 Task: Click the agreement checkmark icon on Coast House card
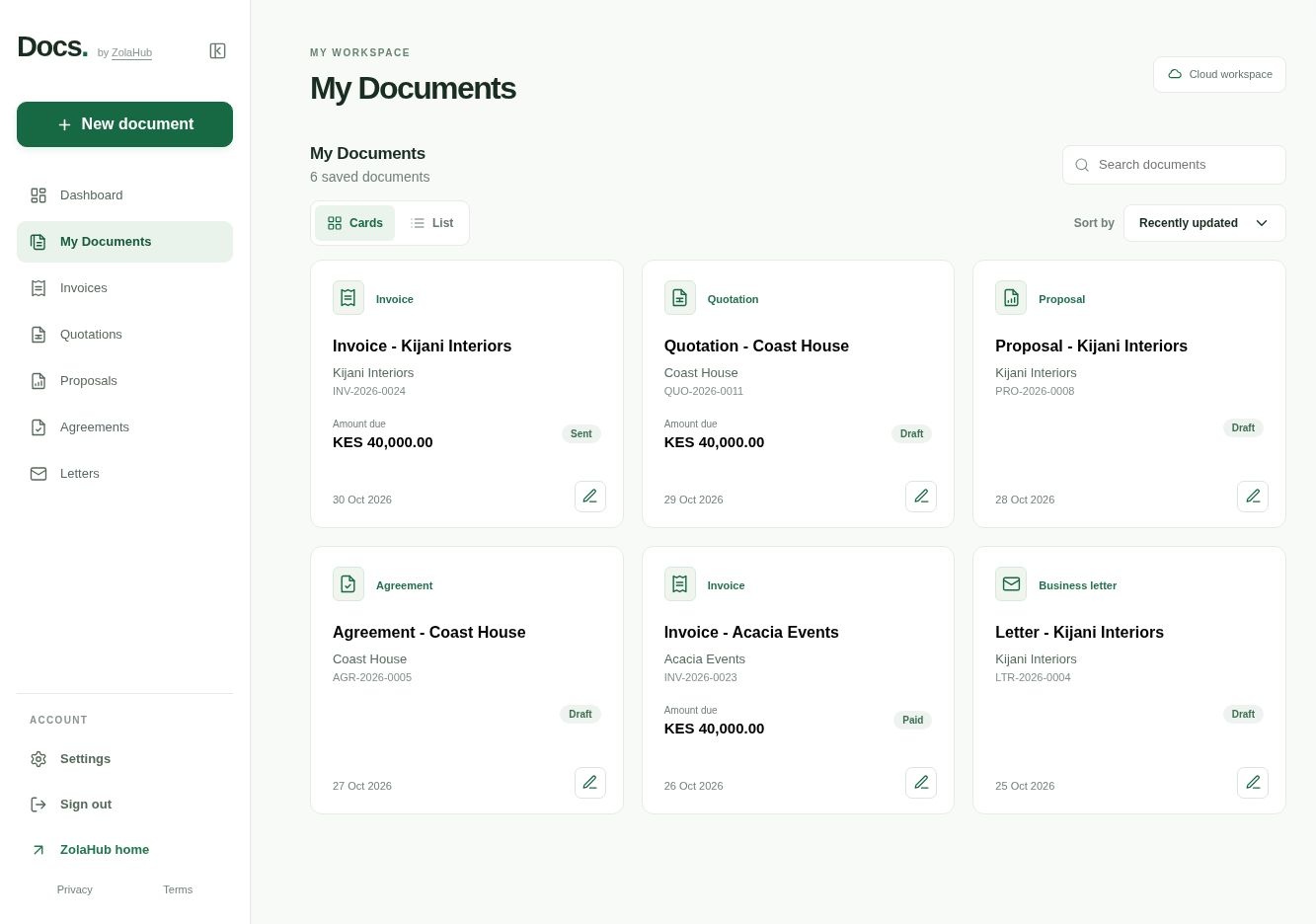point(348,584)
